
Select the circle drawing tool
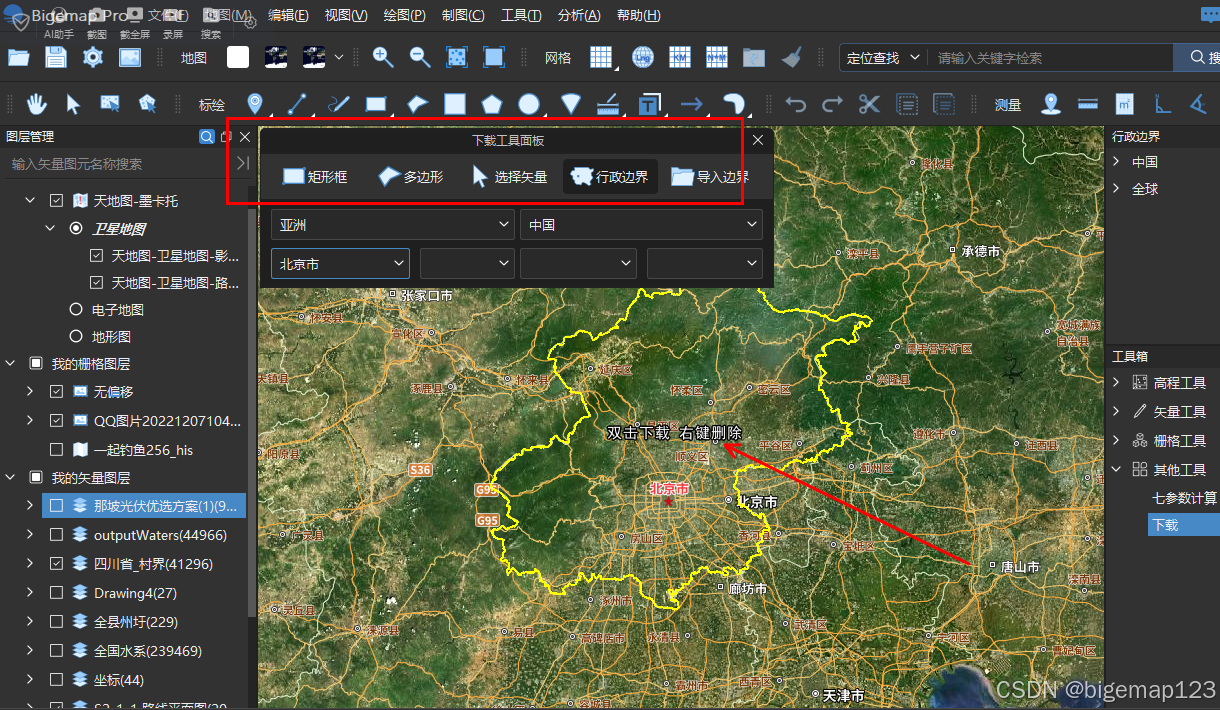pyautogui.click(x=529, y=103)
